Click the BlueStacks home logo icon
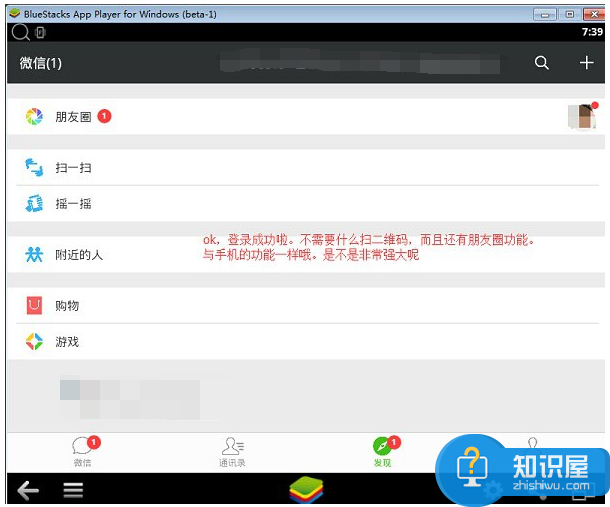Viewport: 610px width, 507px height. tap(306, 489)
